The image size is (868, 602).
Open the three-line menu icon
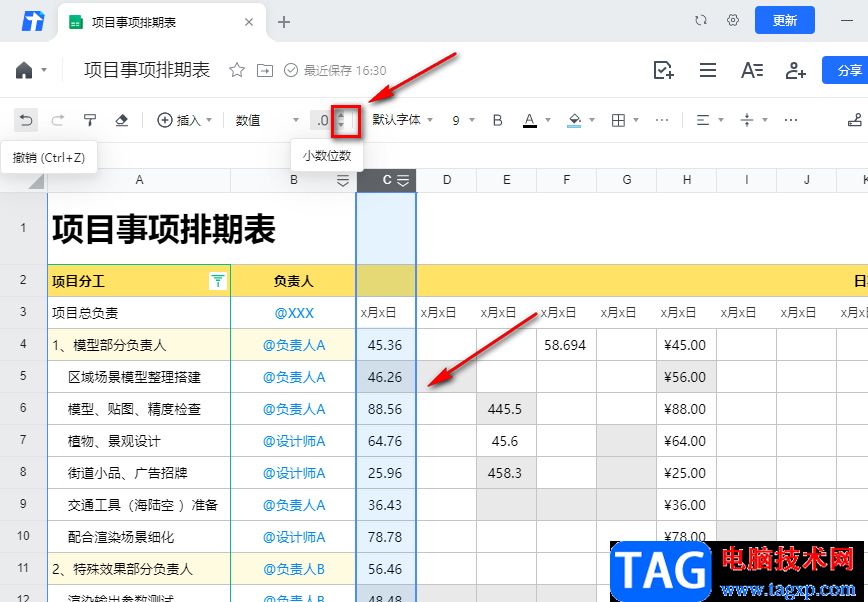707,70
